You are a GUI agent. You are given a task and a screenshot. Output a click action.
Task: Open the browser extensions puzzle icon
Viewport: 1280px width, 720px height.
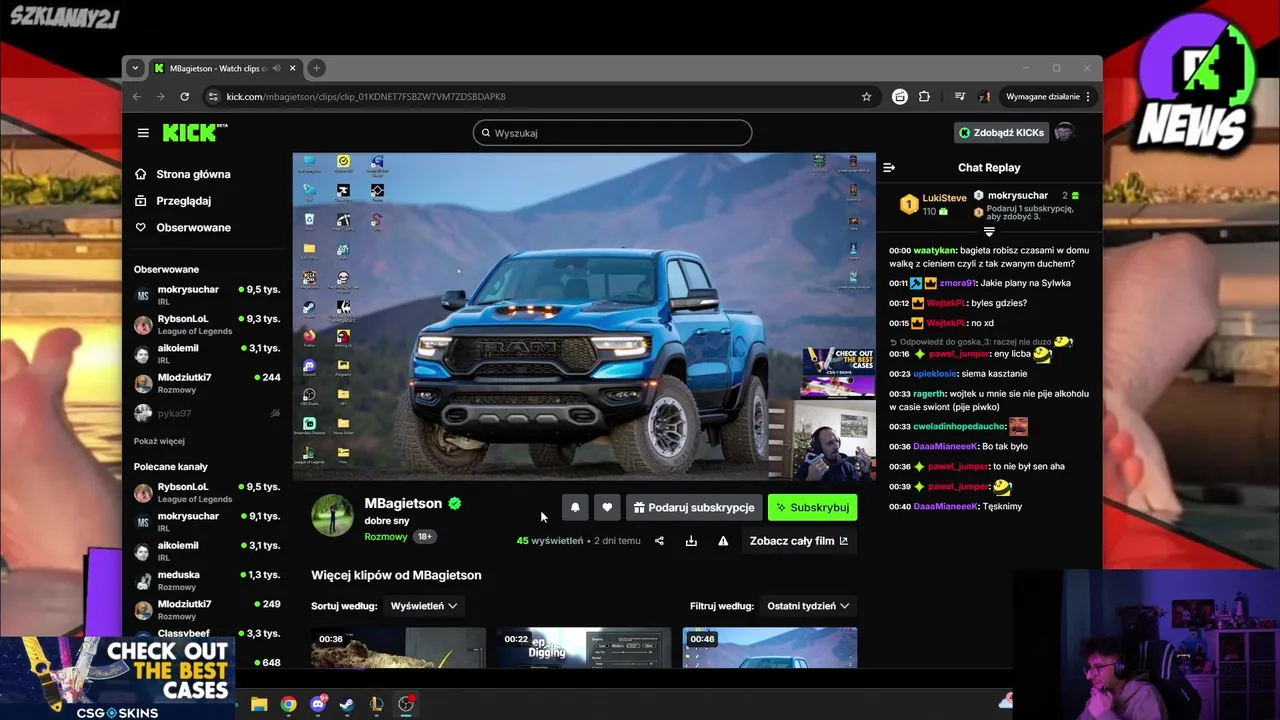(924, 97)
